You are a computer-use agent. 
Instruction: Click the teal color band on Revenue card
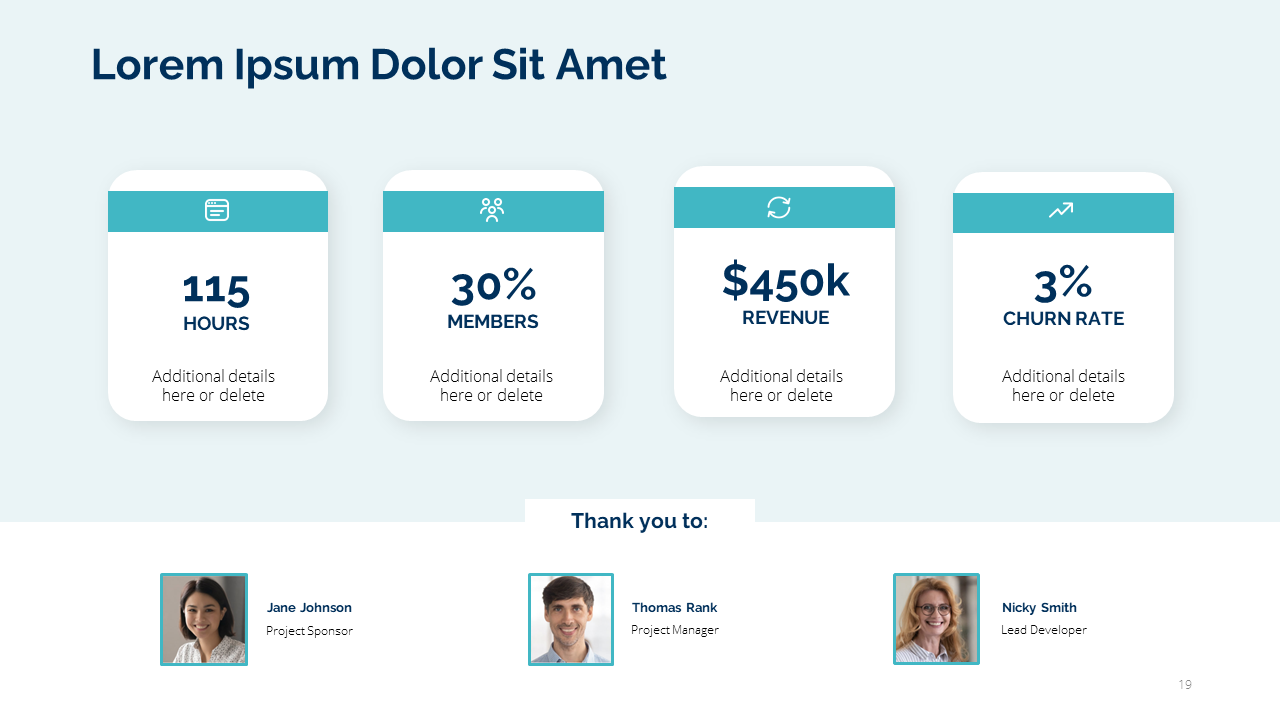click(720, 208)
